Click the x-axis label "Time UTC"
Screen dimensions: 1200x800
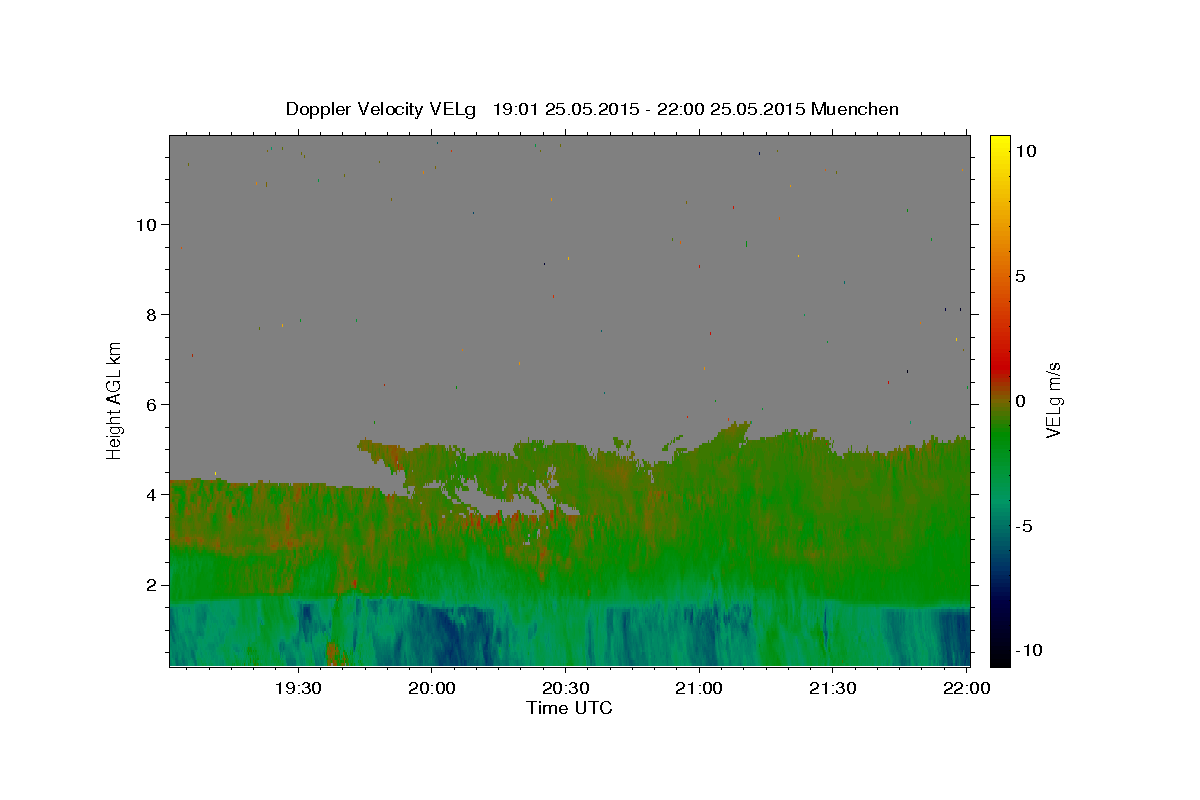tap(569, 708)
